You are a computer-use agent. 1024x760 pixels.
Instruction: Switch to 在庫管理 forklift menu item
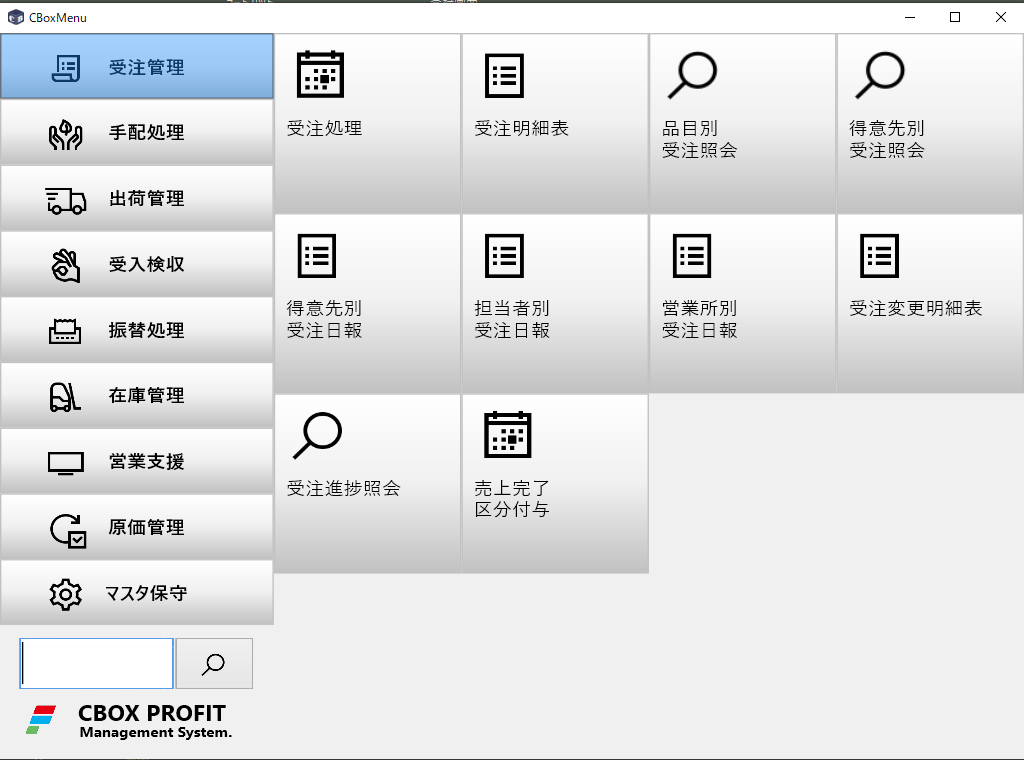tap(137, 396)
